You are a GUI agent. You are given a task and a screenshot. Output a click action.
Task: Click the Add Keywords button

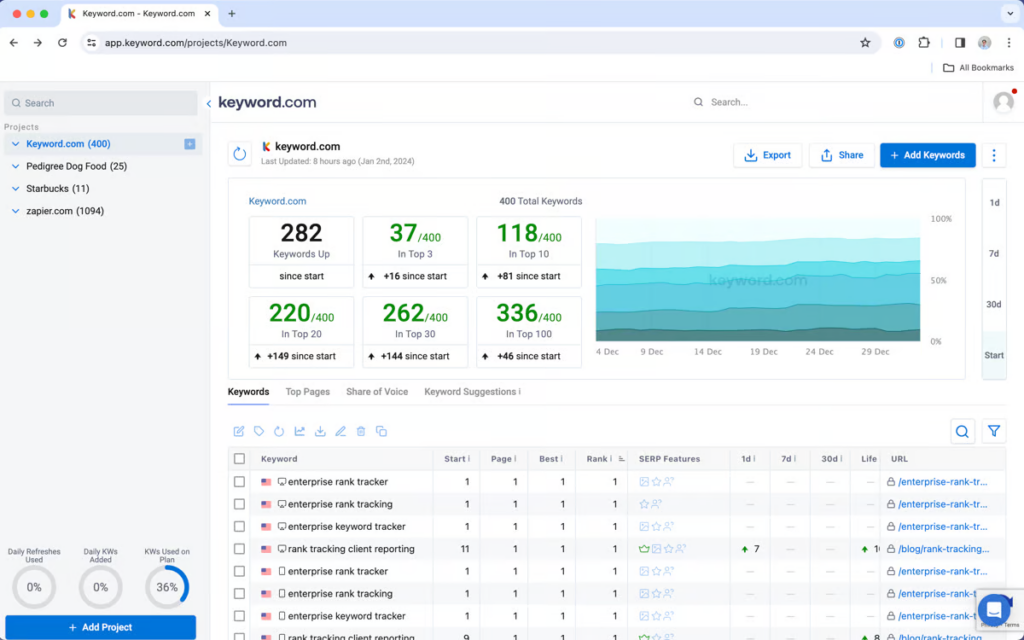[x=928, y=155]
